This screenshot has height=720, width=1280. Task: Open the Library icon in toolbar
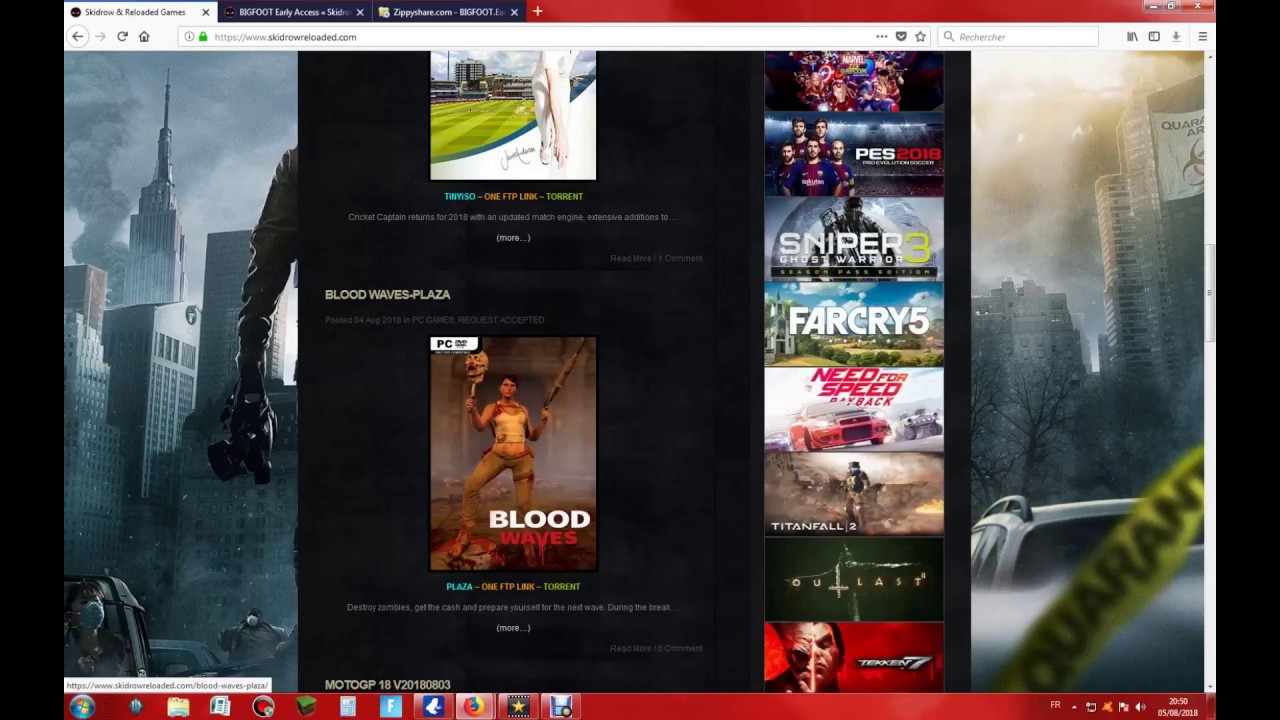tap(1132, 37)
